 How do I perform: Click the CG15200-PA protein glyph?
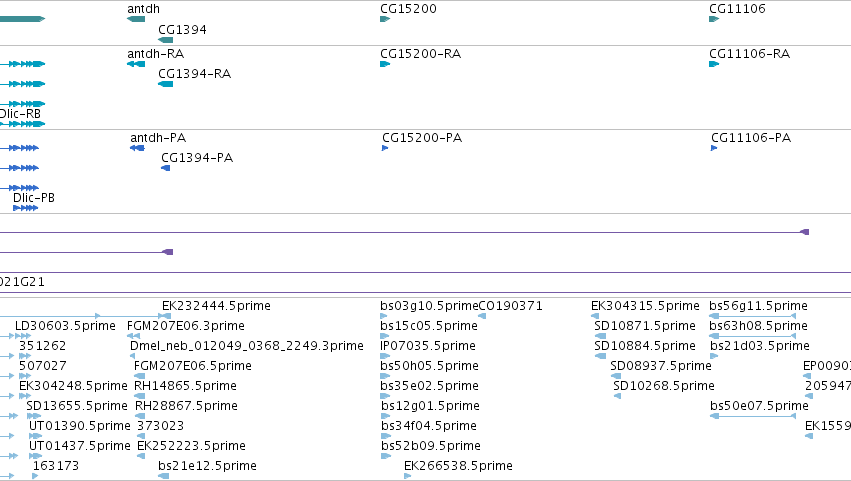point(385,148)
